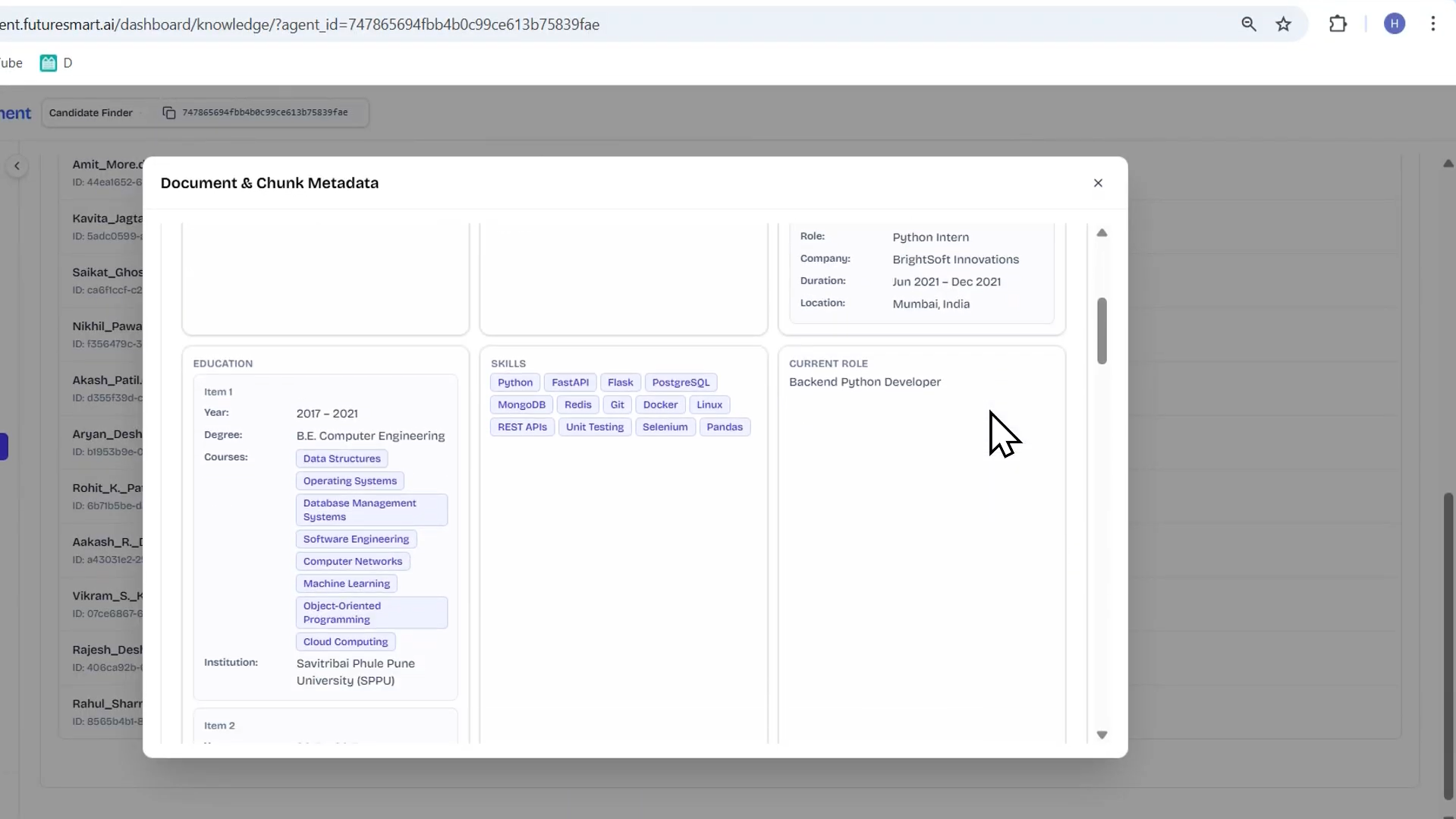Select the REST APIs skill tag
Screen dimensions: 1456x819
pyautogui.click(x=522, y=427)
